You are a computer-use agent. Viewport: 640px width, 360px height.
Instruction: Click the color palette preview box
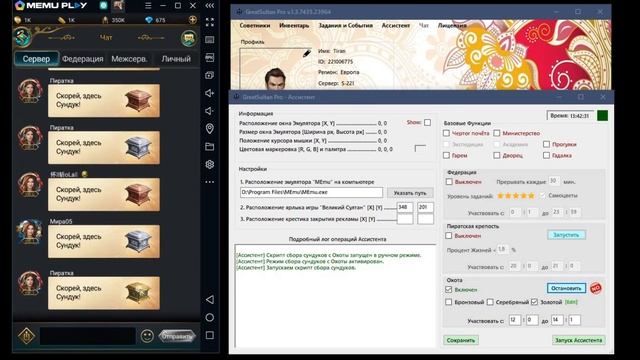pyautogui.click(x=420, y=149)
